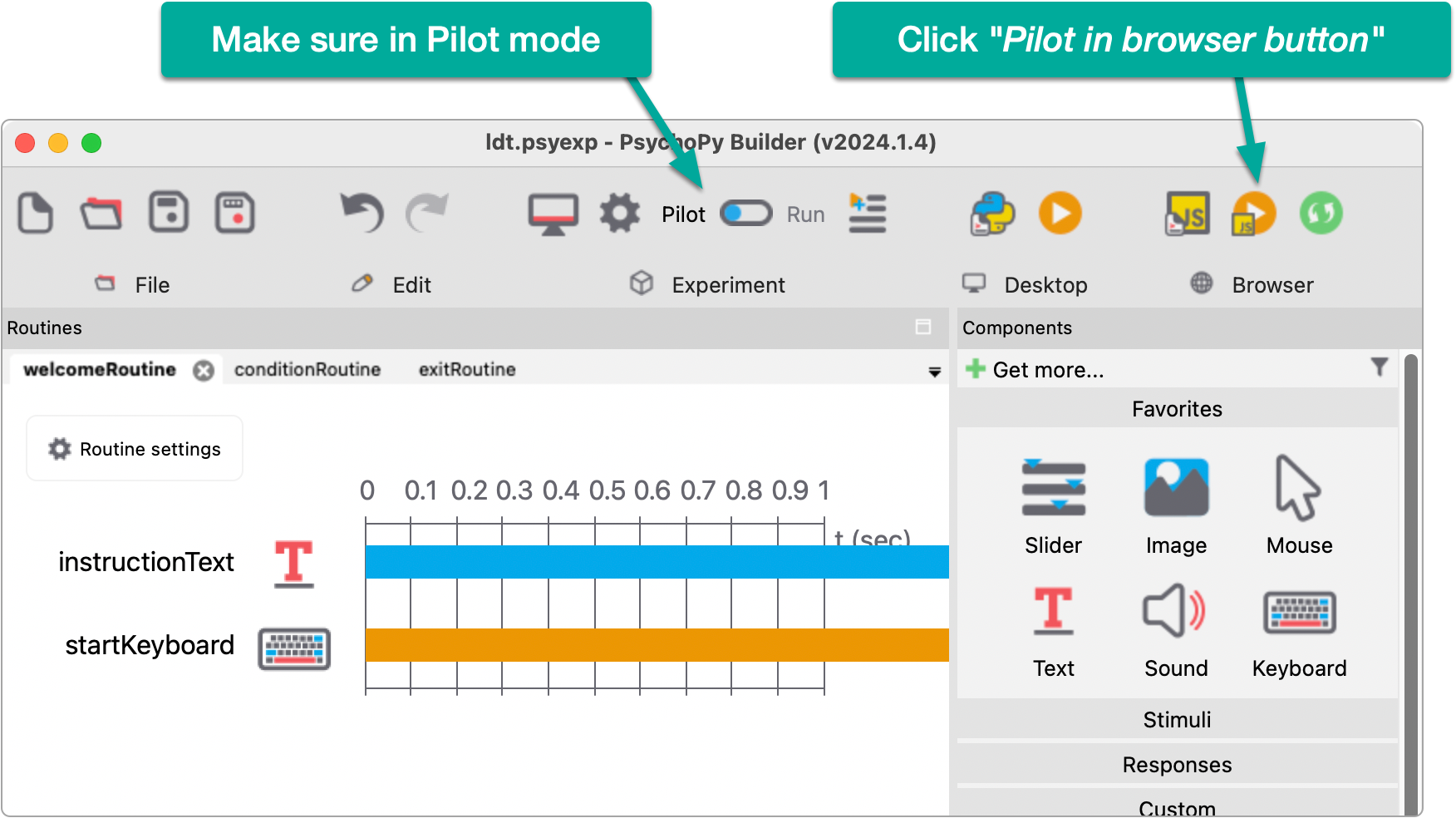Expand the routine tabs dropdown arrow
Screen dimensions: 1456x818
point(935,372)
